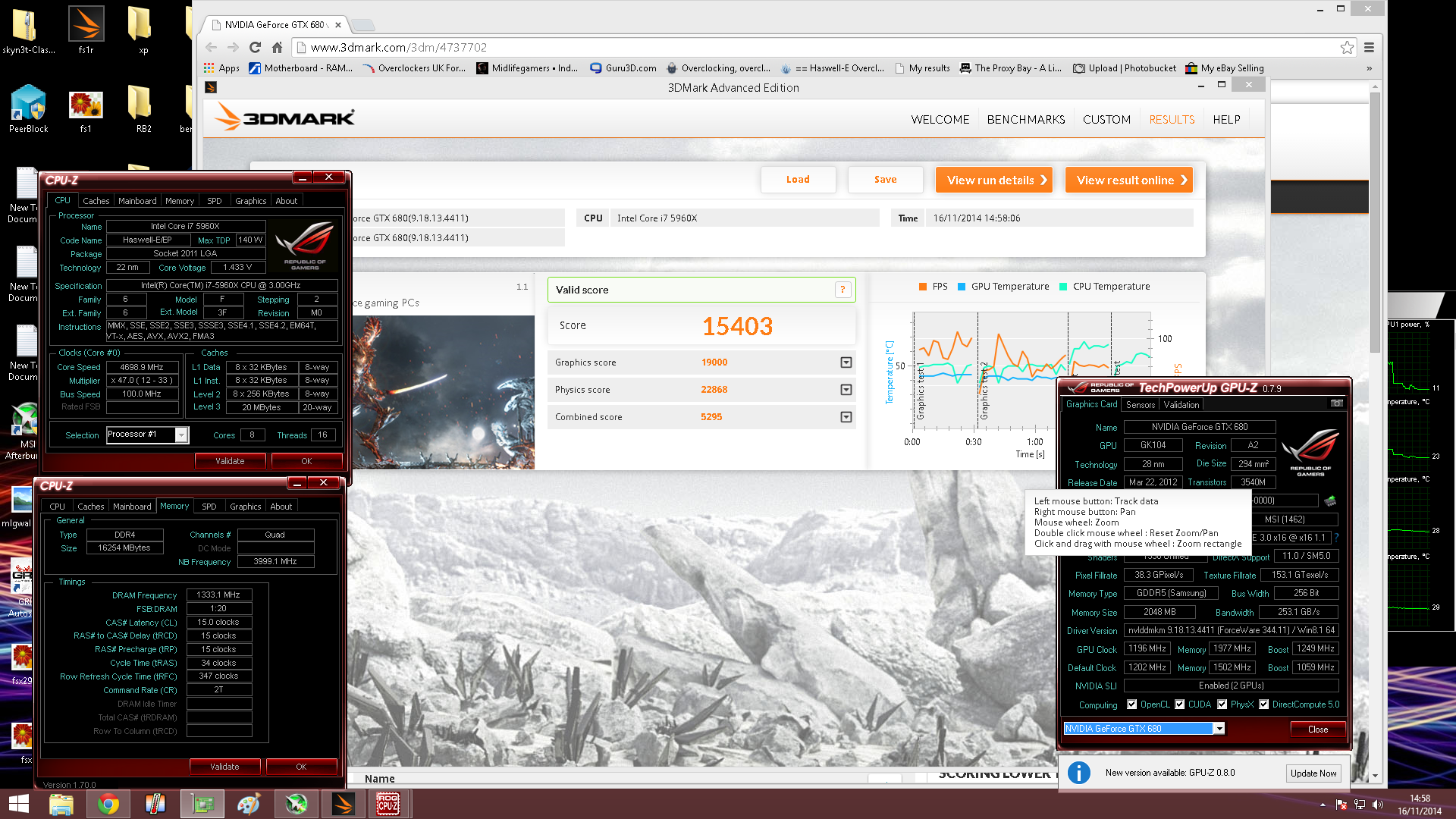Image resolution: width=1456 pixels, height=819 pixels.
Task: Open PeerBlock desktop shortcut
Action: (28, 109)
